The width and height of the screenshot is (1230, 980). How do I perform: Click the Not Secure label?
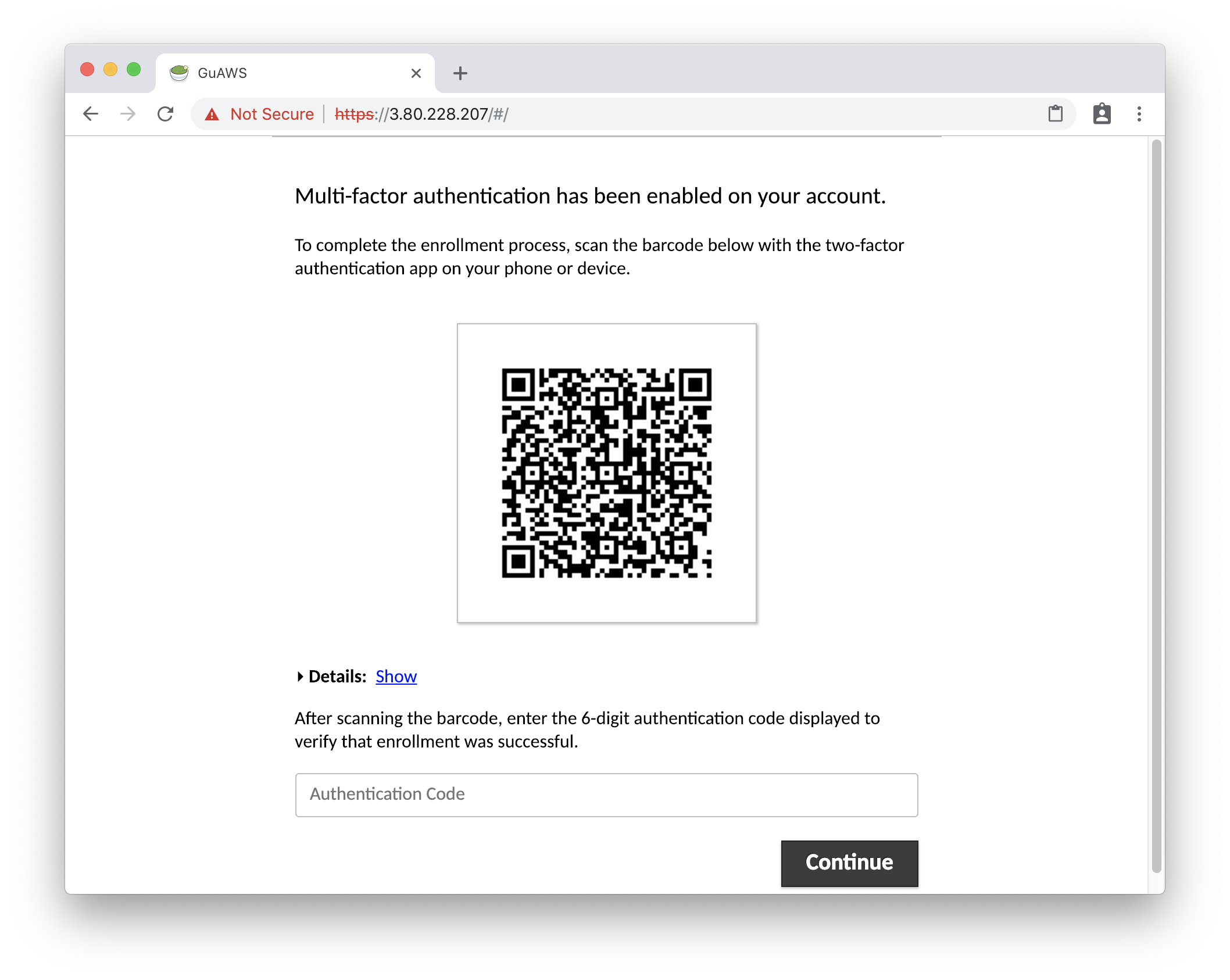[x=272, y=115]
